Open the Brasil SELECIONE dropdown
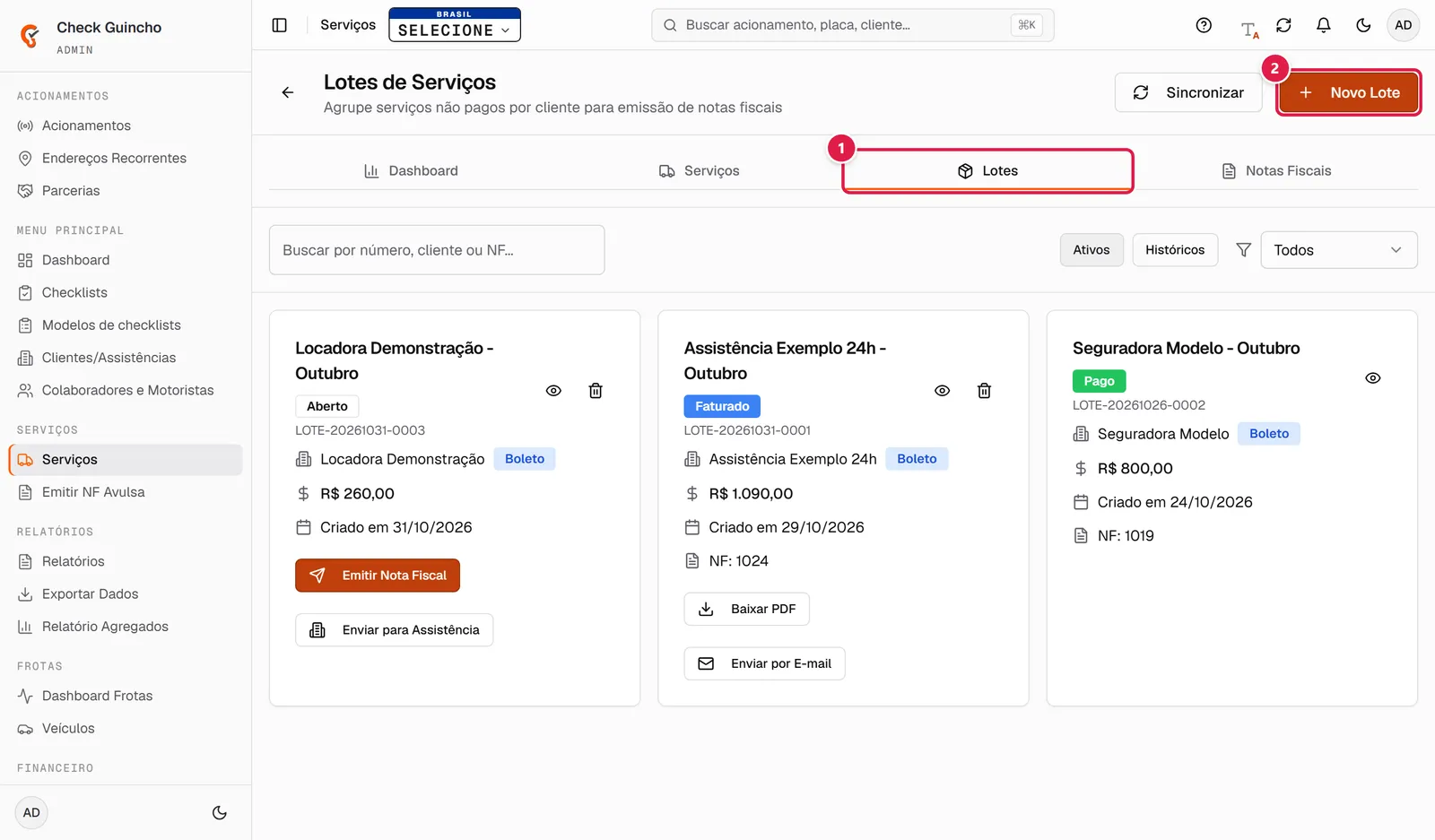 coord(455,25)
